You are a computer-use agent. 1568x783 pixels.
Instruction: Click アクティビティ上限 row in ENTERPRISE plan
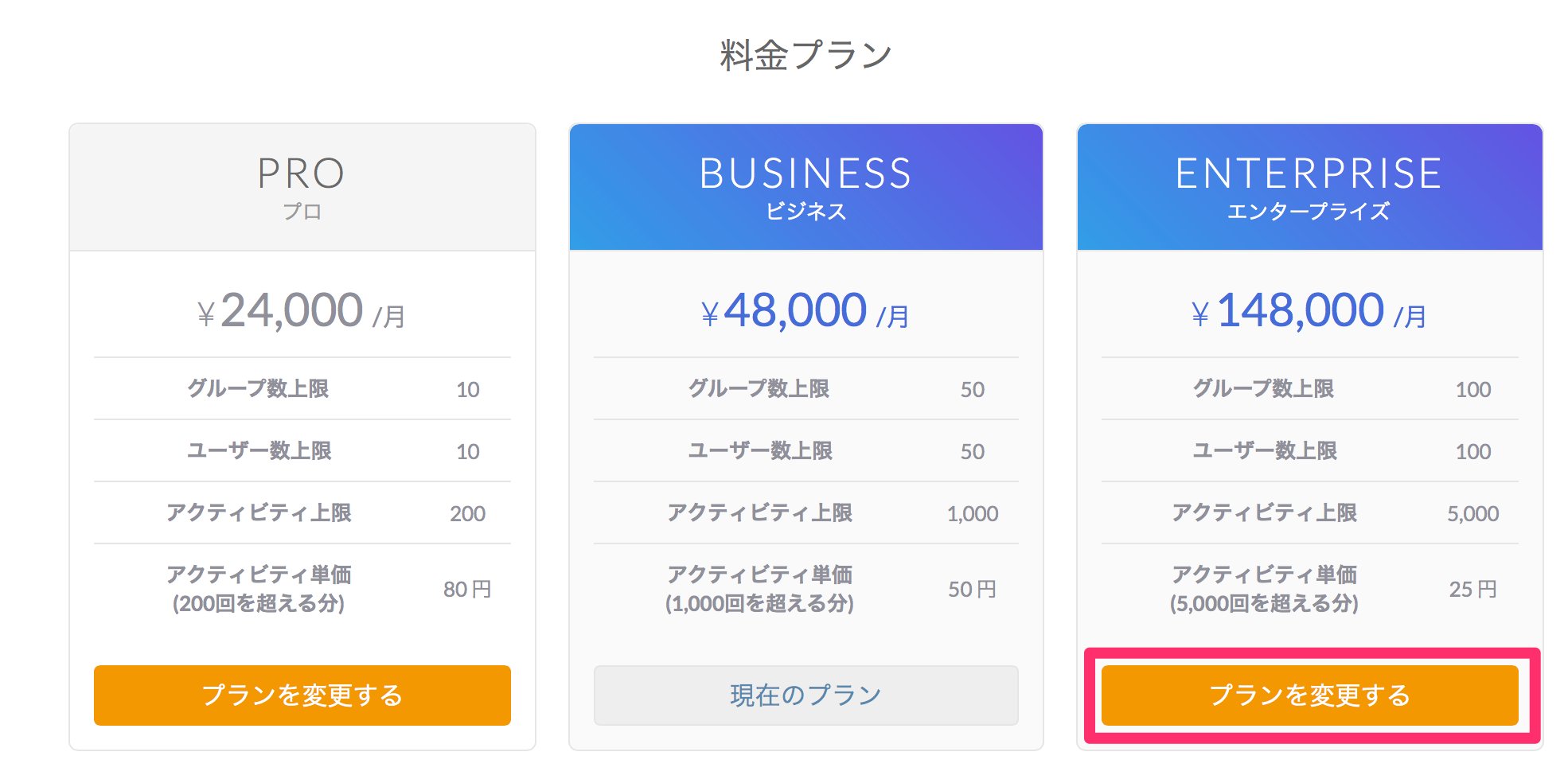coord(1310,513)
